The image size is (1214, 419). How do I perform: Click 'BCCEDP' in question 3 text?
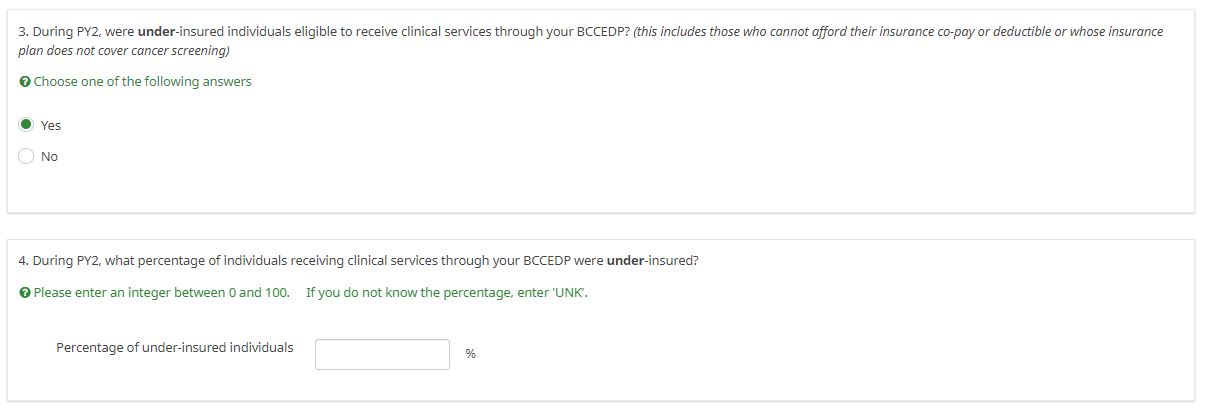click(602, 32)
